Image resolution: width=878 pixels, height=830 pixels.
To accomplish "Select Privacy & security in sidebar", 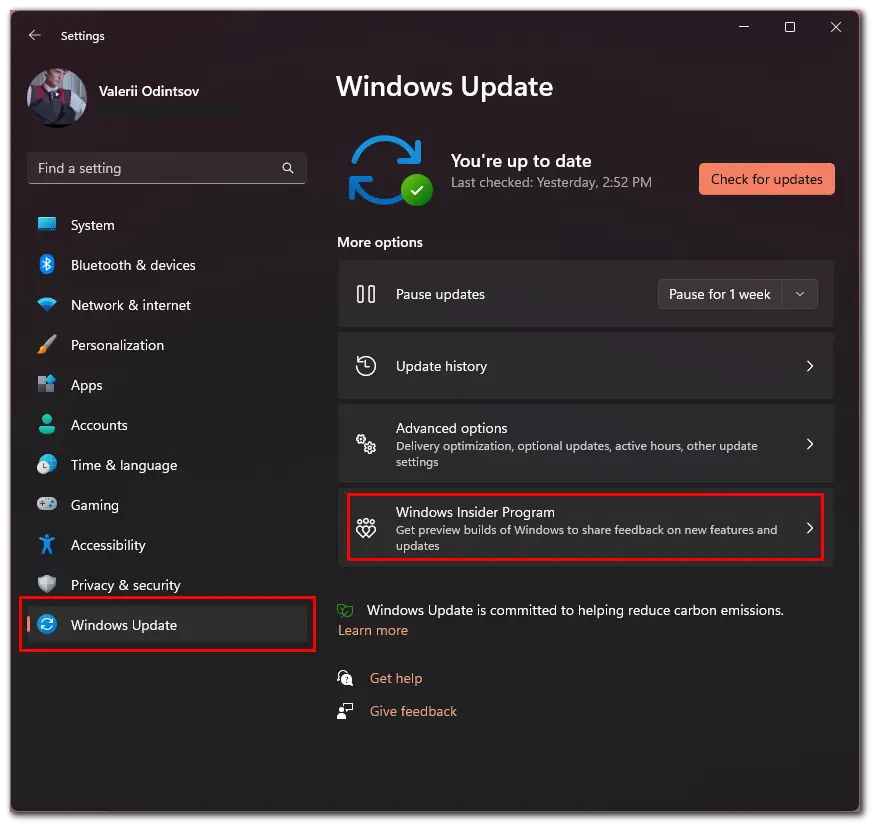I will point(167,584).
